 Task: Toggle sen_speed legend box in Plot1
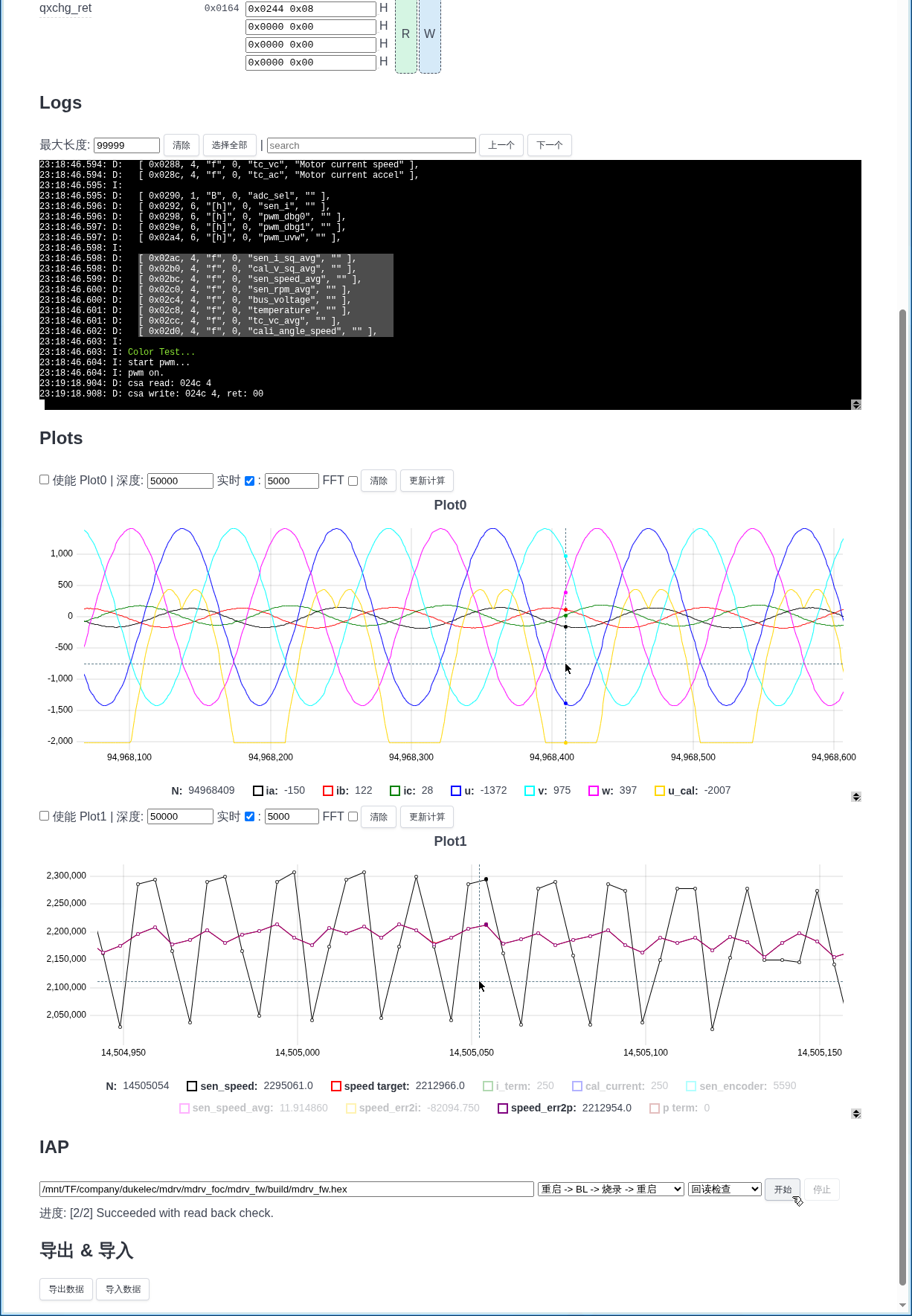(x=192, y=1086)
